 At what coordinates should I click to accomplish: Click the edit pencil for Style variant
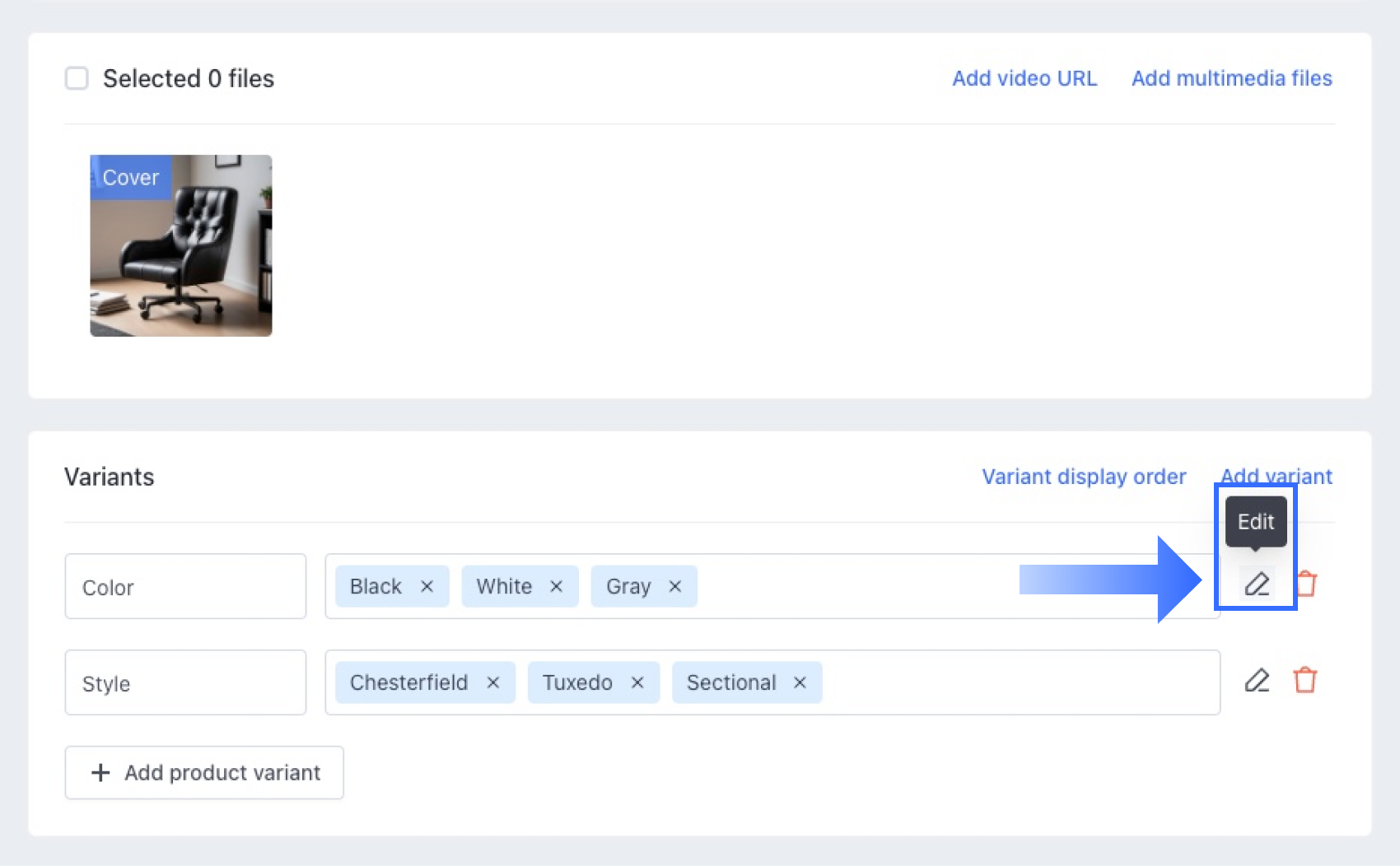[x=1257, y=681]
